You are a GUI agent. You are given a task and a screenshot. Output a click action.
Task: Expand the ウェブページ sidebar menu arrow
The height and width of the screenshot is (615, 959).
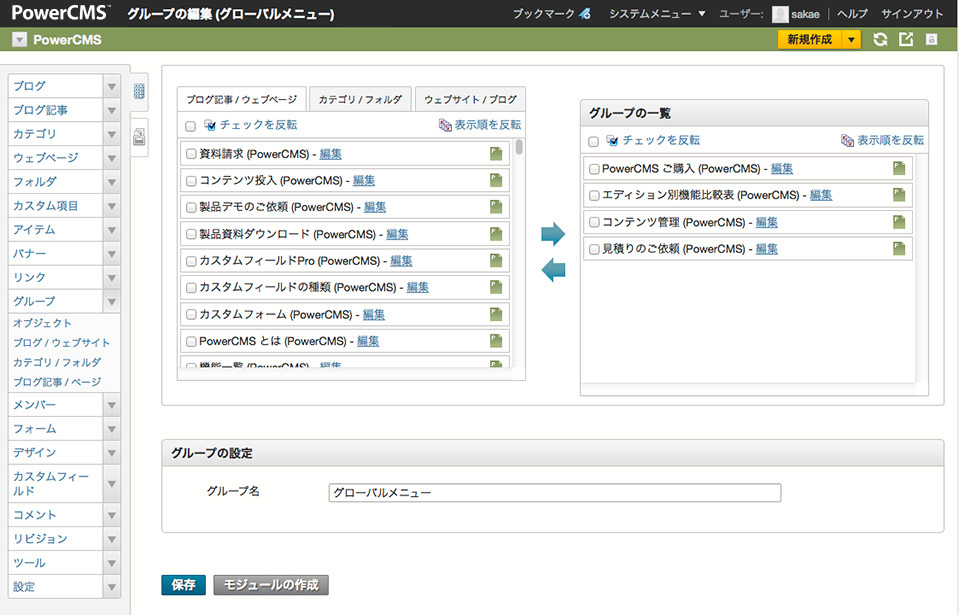tap(111, 158)
